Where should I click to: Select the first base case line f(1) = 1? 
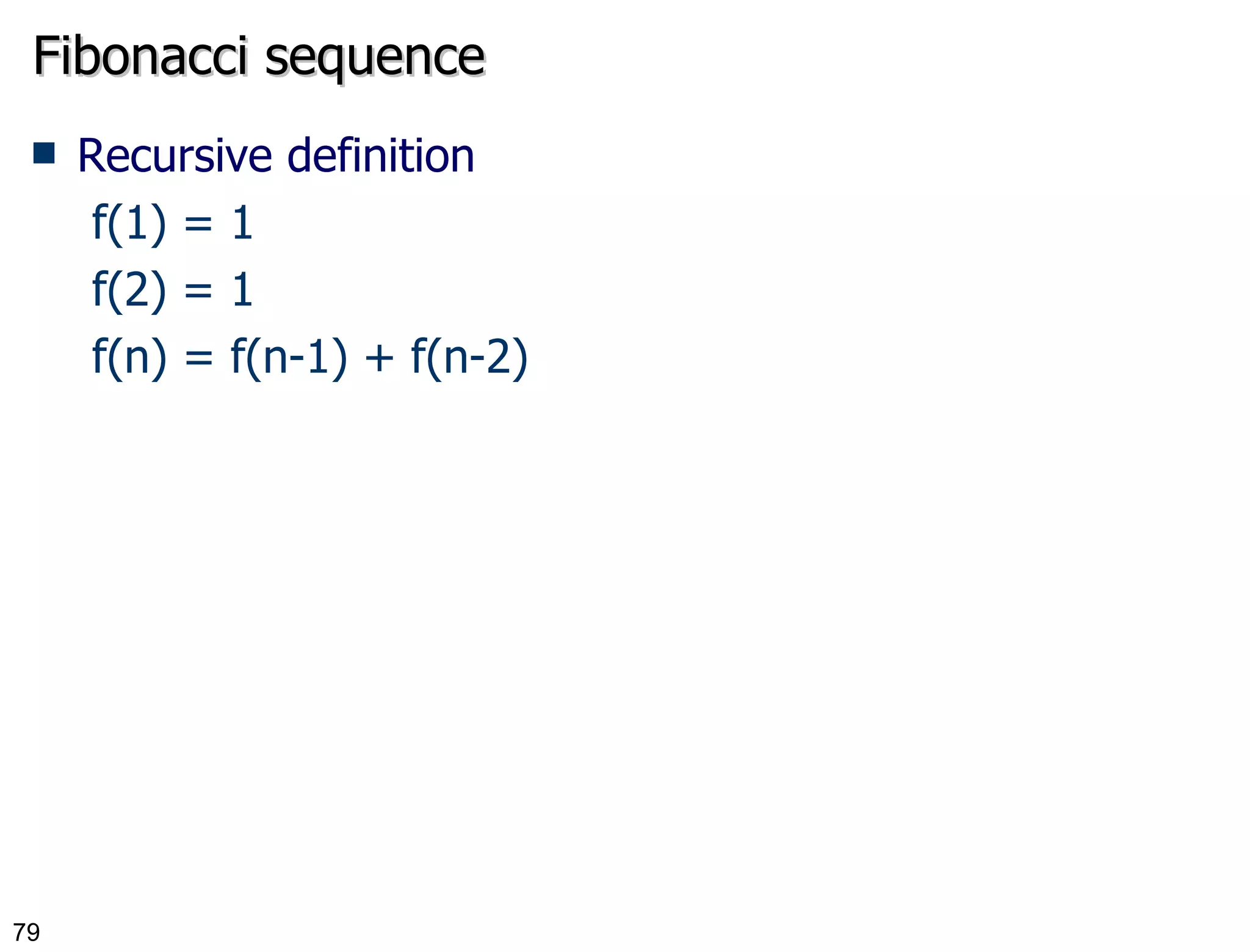172,223
